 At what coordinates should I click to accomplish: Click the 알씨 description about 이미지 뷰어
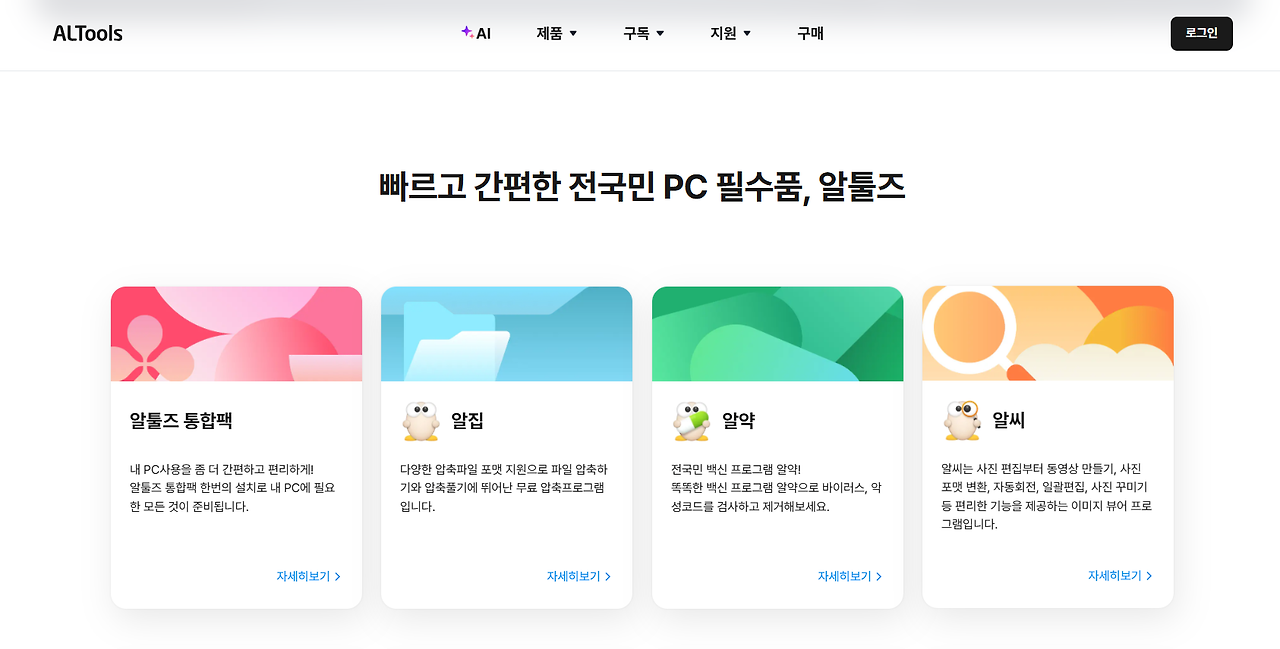point(1046,497)
